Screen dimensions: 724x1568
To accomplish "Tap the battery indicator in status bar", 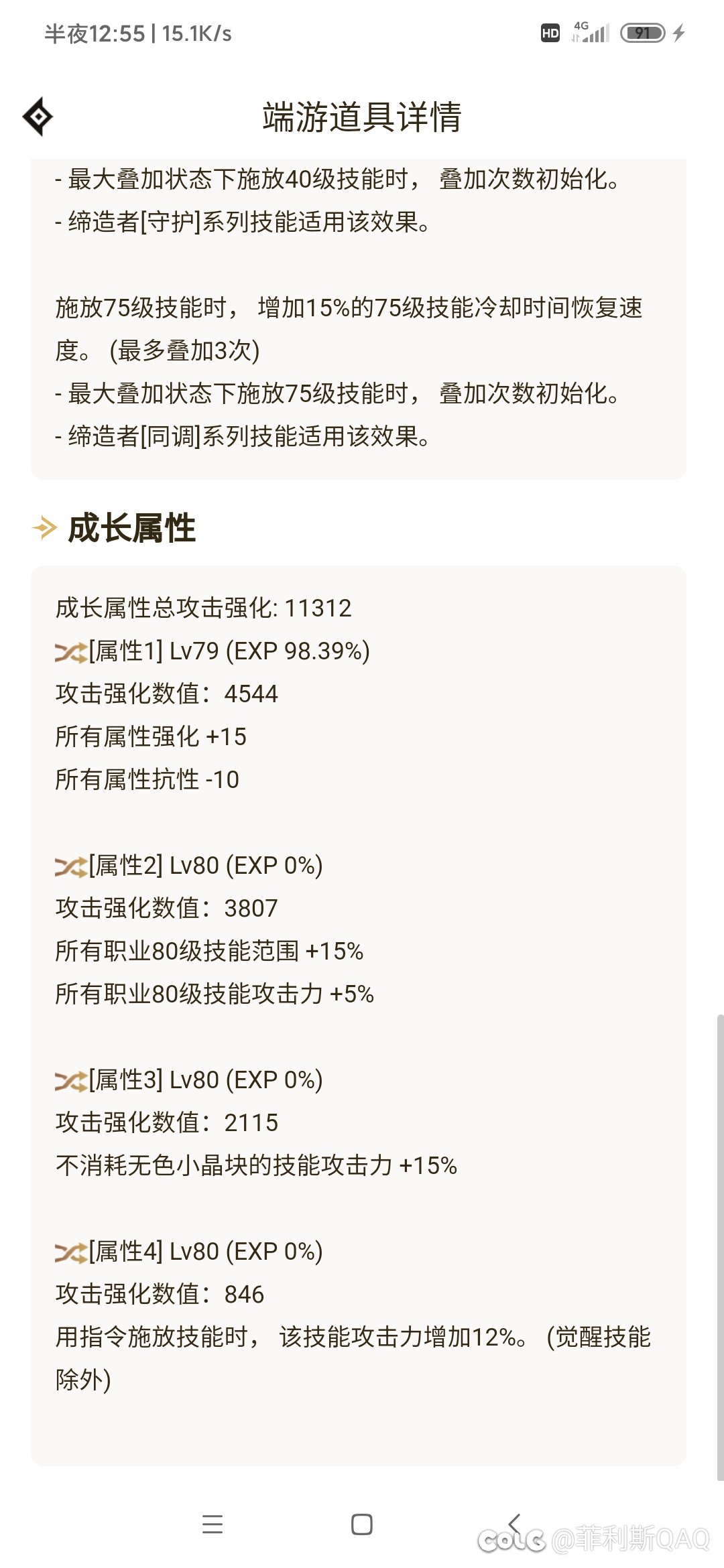I will (x=642, y=33).
